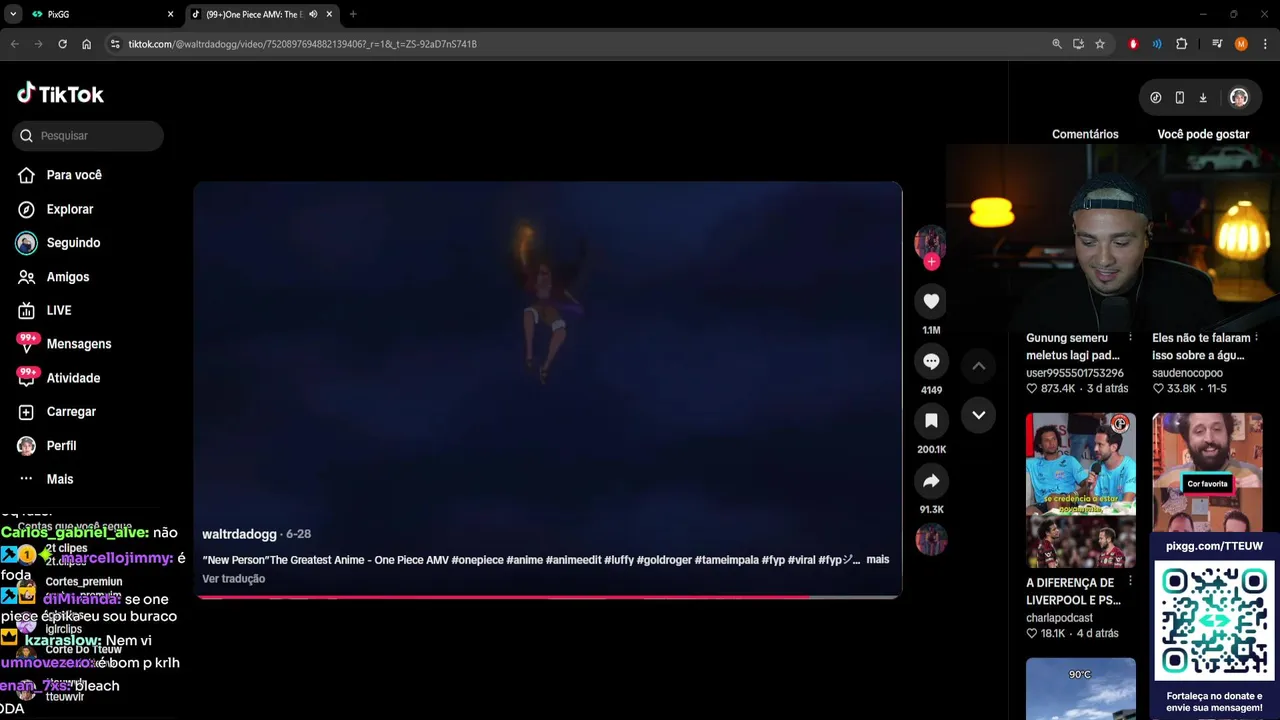Go back to previous page

(x=14, y=44)
